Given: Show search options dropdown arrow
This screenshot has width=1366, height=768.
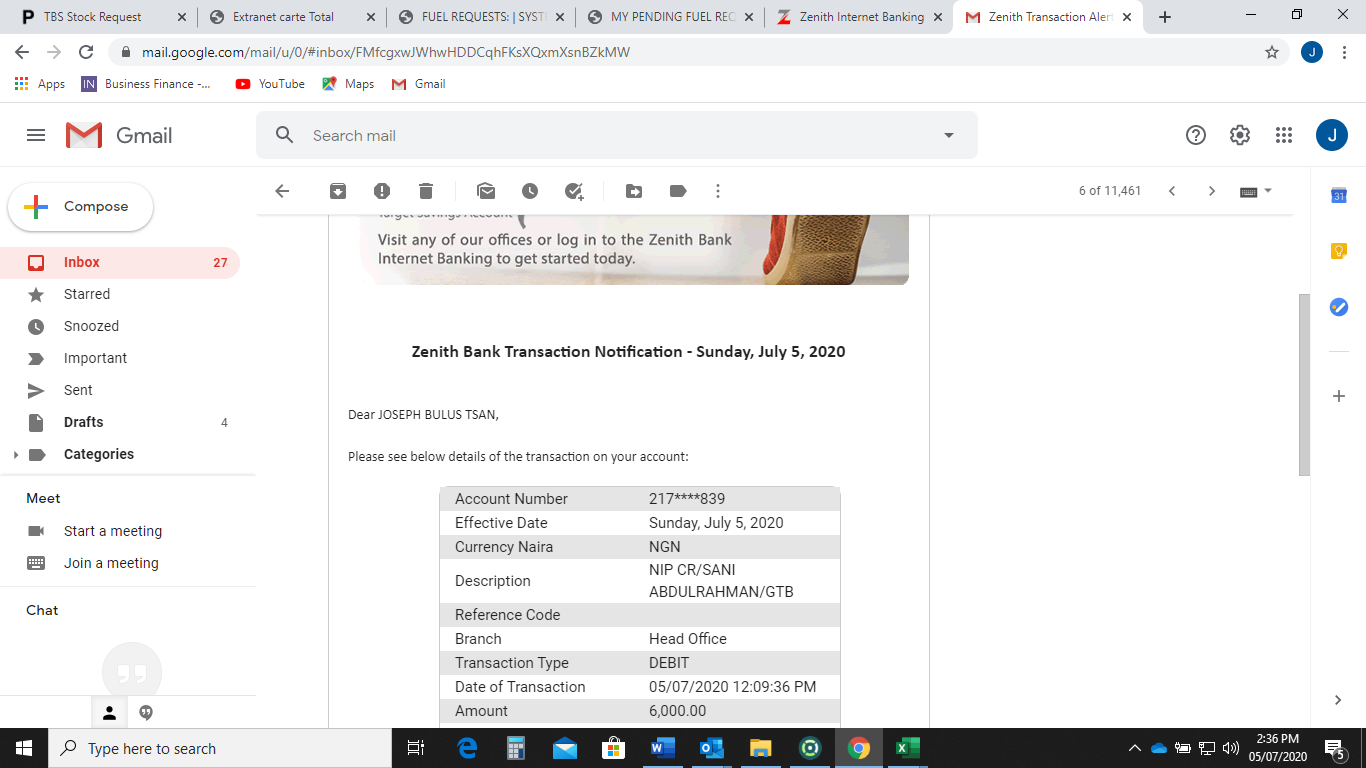Looking at the screenshot, I should [x=949, y=135].
